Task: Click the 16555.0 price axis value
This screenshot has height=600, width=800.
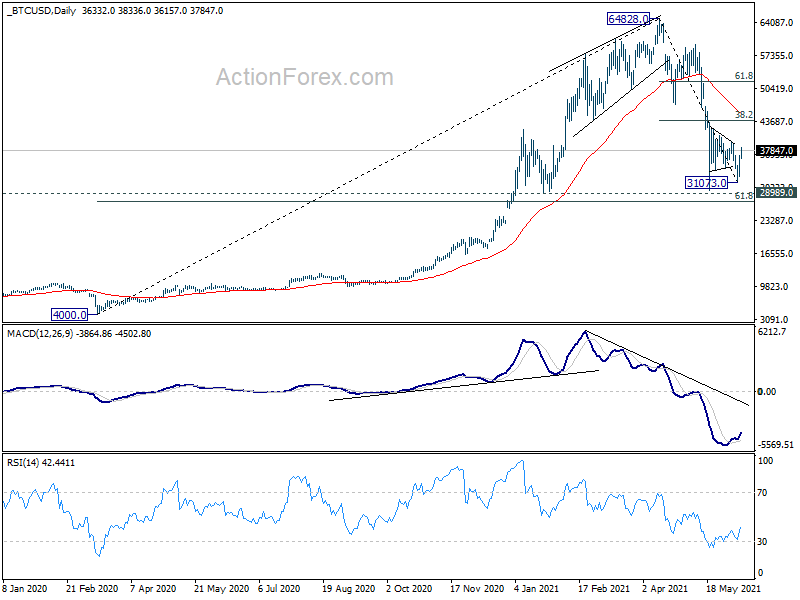Action: click(x=777, y=254)
